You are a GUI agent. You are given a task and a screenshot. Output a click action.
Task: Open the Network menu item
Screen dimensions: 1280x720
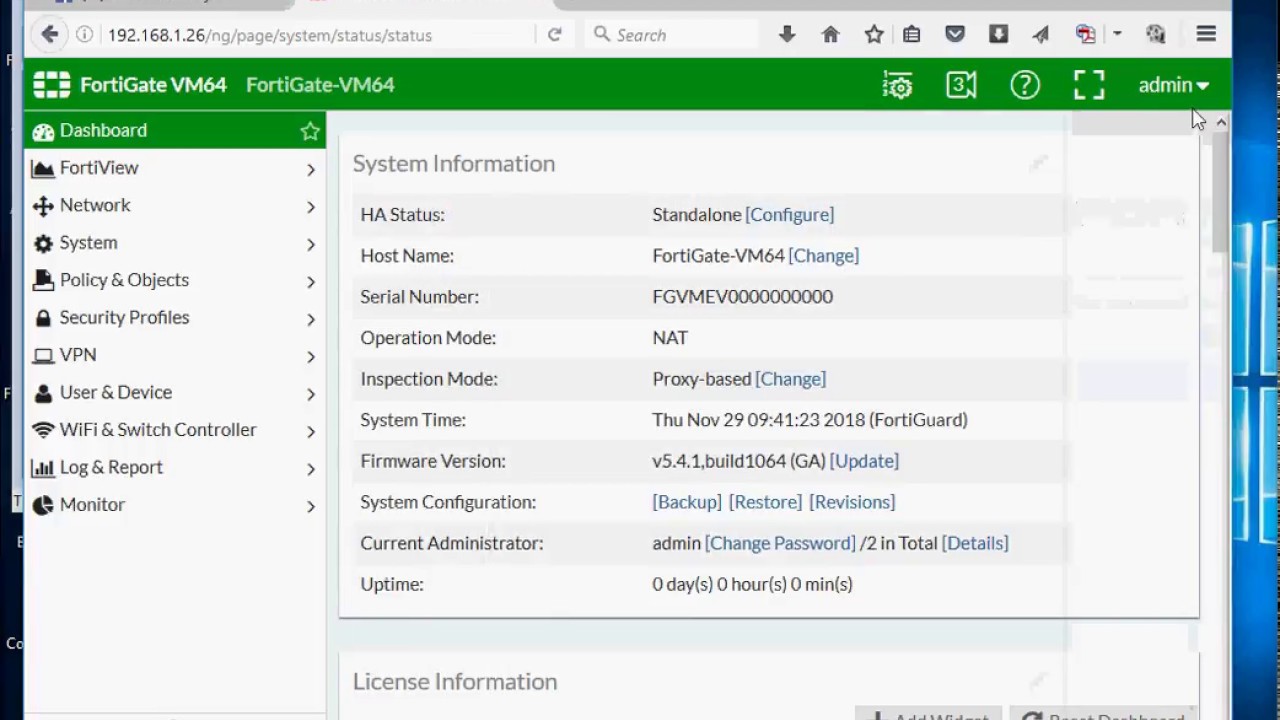95,205
